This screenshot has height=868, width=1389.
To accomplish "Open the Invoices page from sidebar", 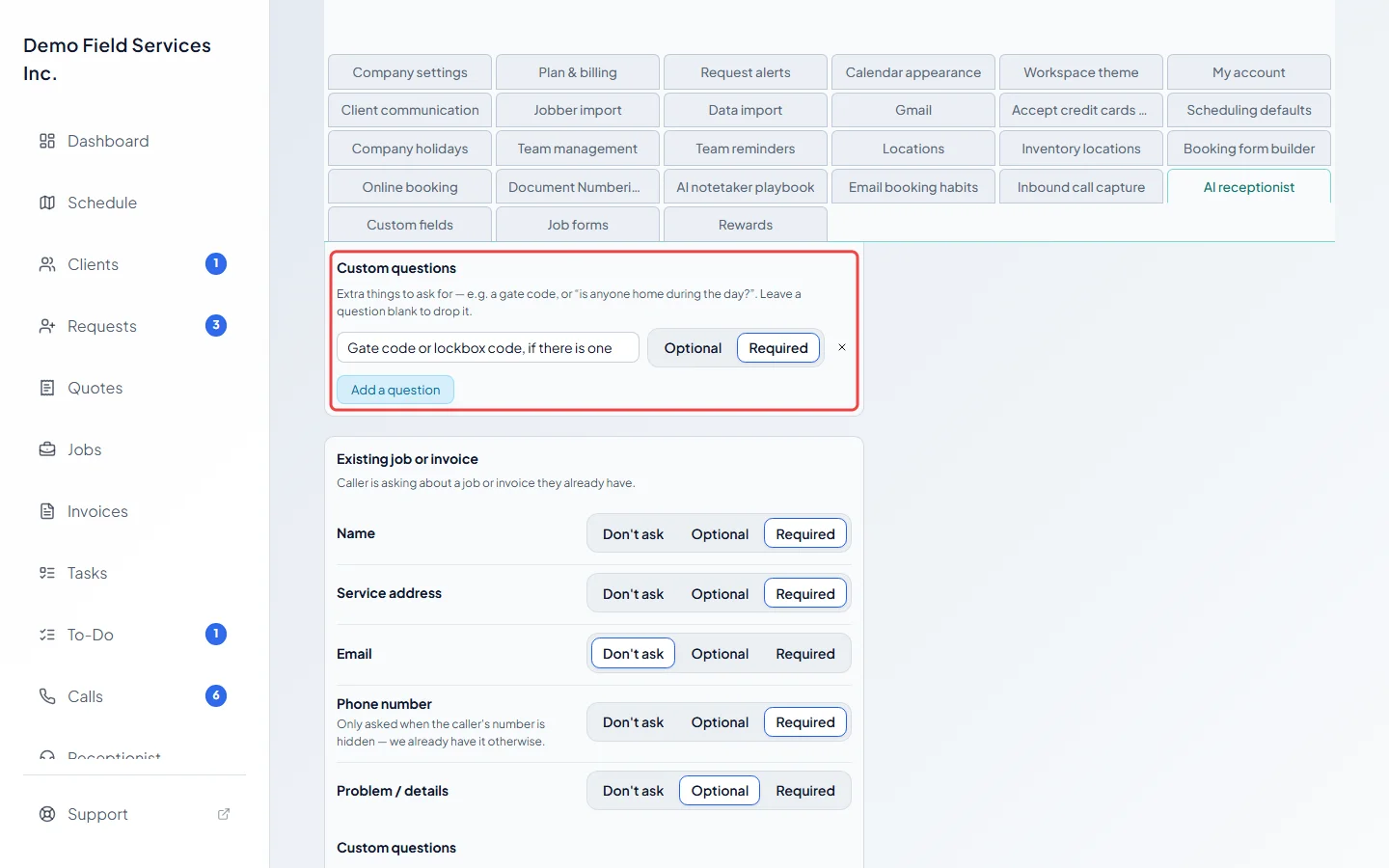I will (135, 511).
